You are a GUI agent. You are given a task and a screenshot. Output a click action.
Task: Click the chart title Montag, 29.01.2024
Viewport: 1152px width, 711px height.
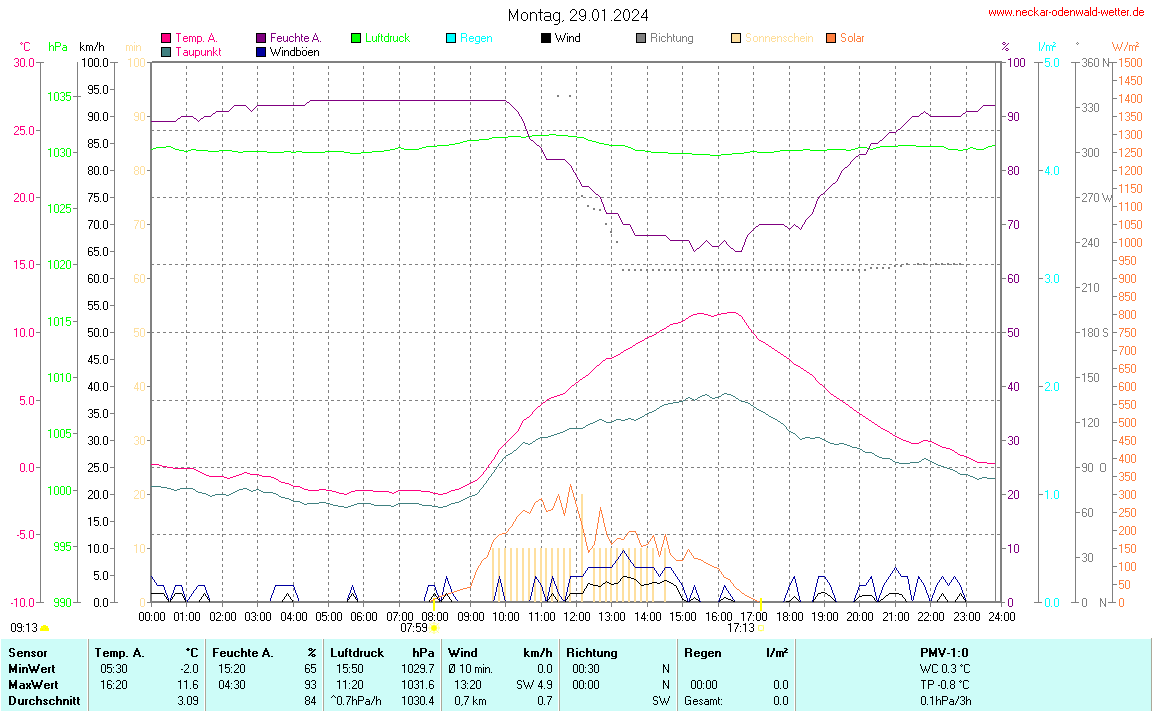coord(577,15)
